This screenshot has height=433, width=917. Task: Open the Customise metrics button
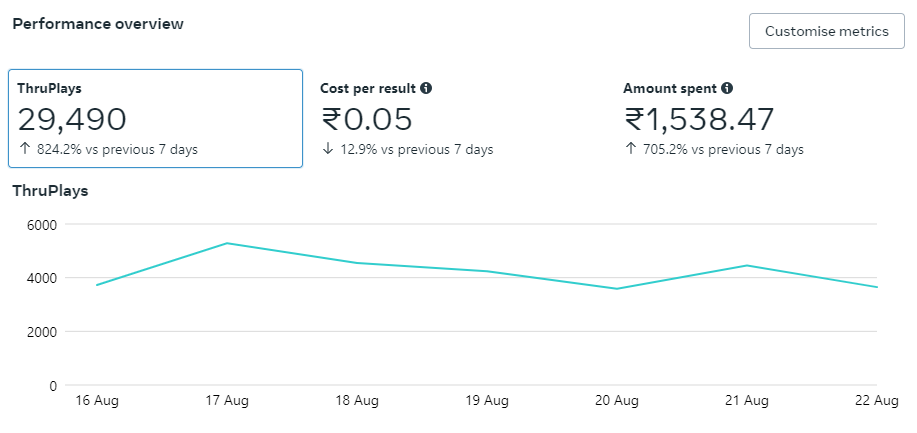[x=826, y=31]
